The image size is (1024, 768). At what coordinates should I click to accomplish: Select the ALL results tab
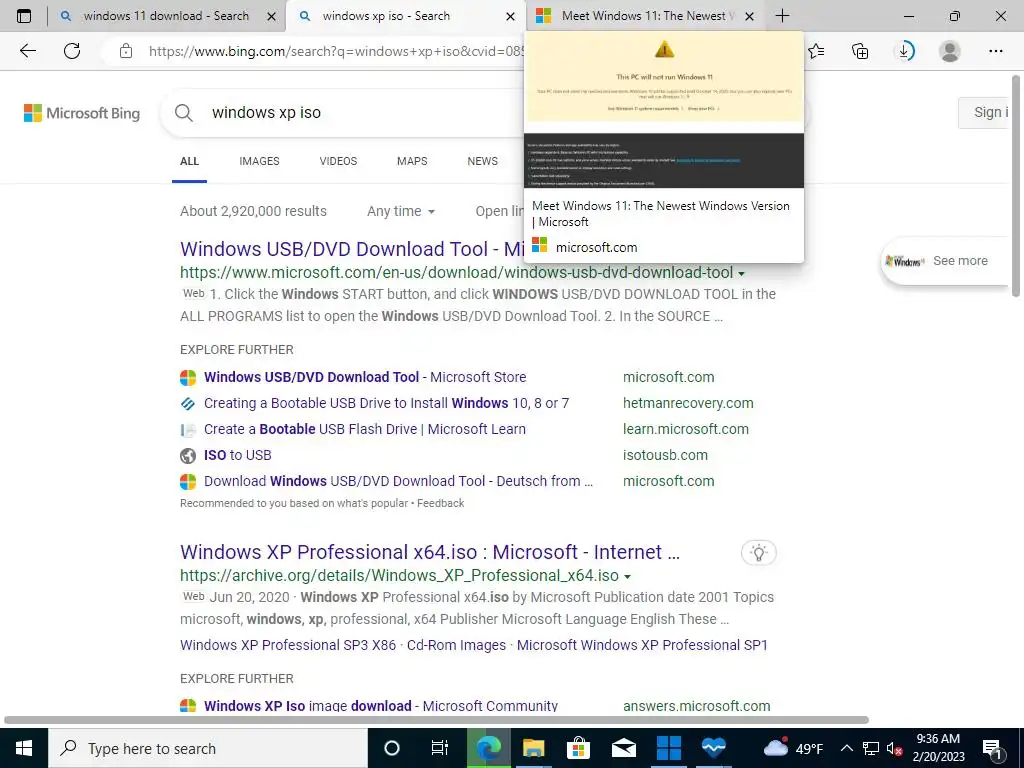click(x=189, y=161)
